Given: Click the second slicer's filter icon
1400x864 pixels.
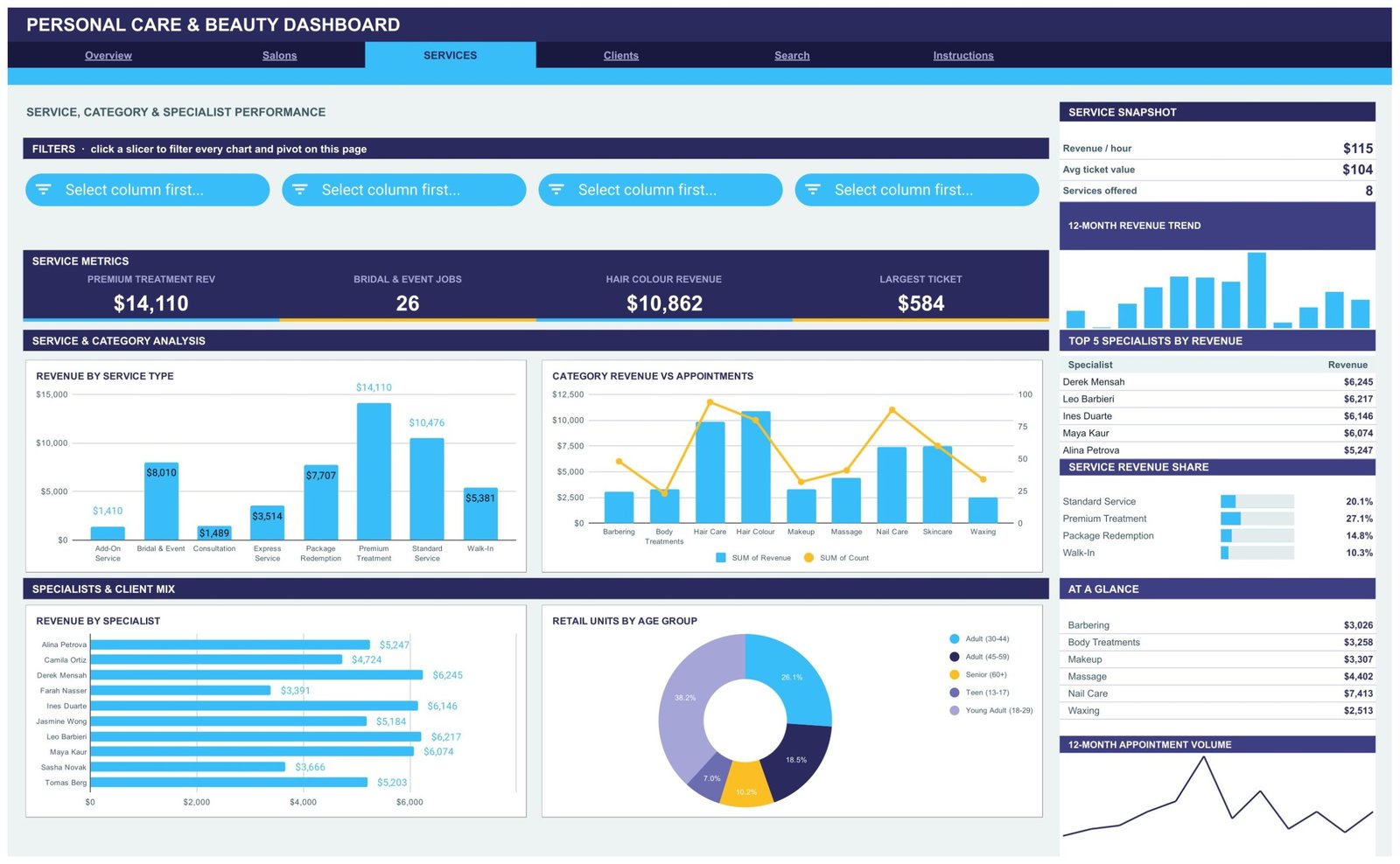Looking at the screenshot, I should click(300, 190).
